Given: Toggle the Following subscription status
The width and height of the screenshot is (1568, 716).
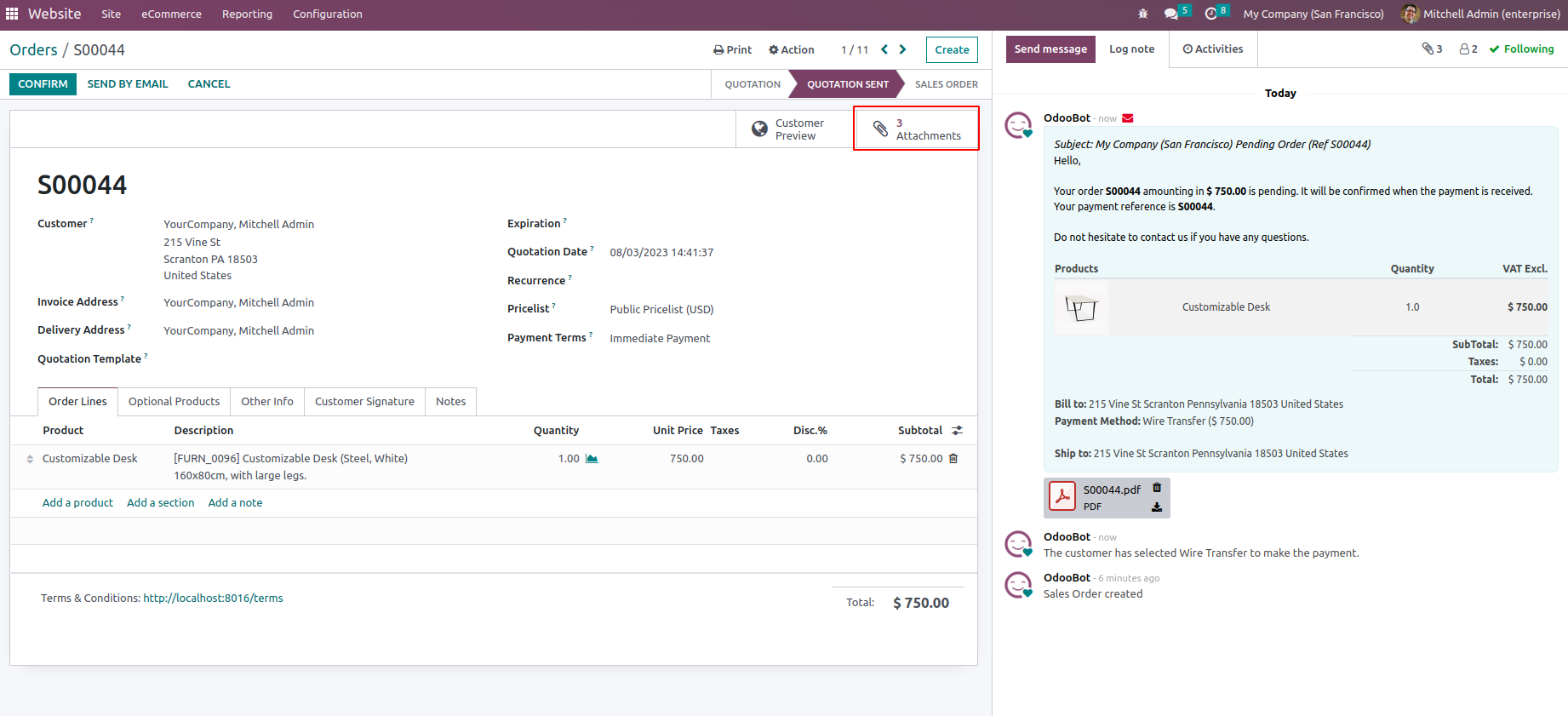Looking at the screenshot, I should point(1521,49).
